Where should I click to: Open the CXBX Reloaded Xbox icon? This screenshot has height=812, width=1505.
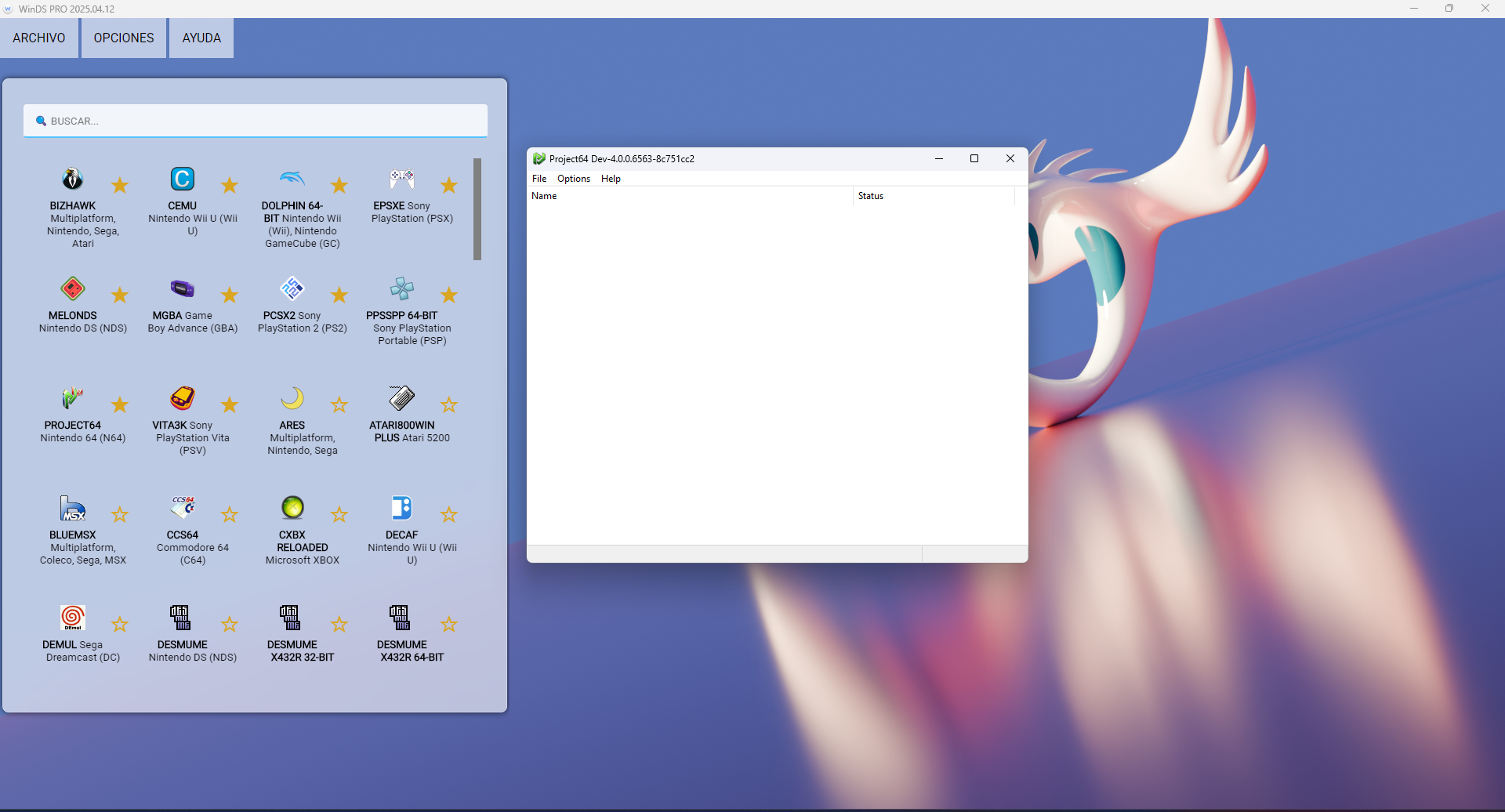click(292, 508)
